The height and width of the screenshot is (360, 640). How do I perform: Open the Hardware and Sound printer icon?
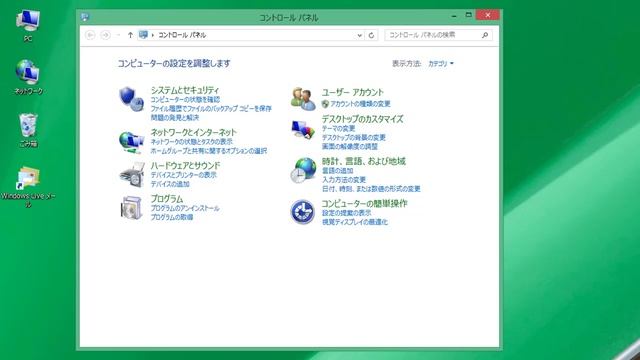pos(131,174)
